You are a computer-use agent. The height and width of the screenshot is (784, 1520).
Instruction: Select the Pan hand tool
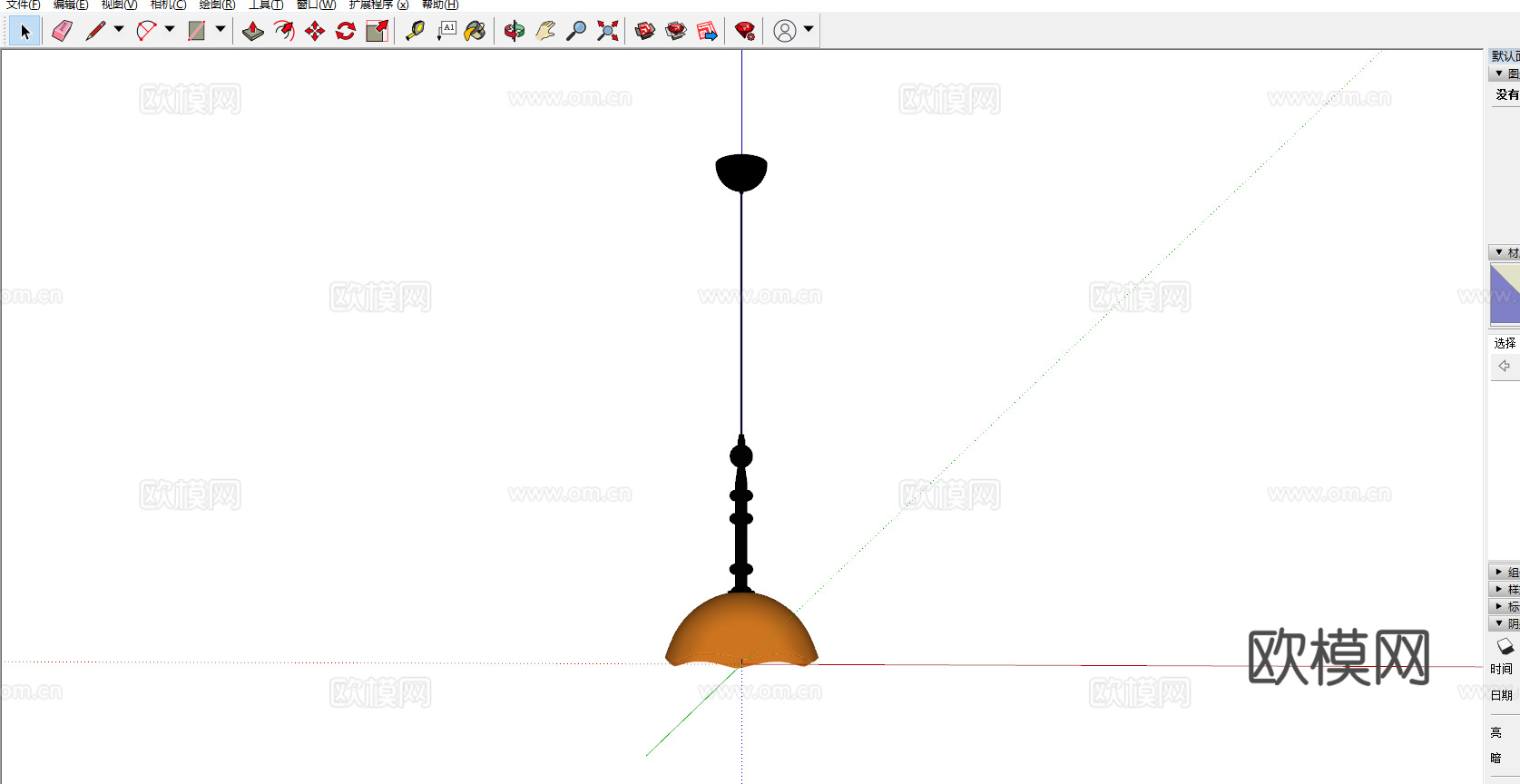pos(545,32)
